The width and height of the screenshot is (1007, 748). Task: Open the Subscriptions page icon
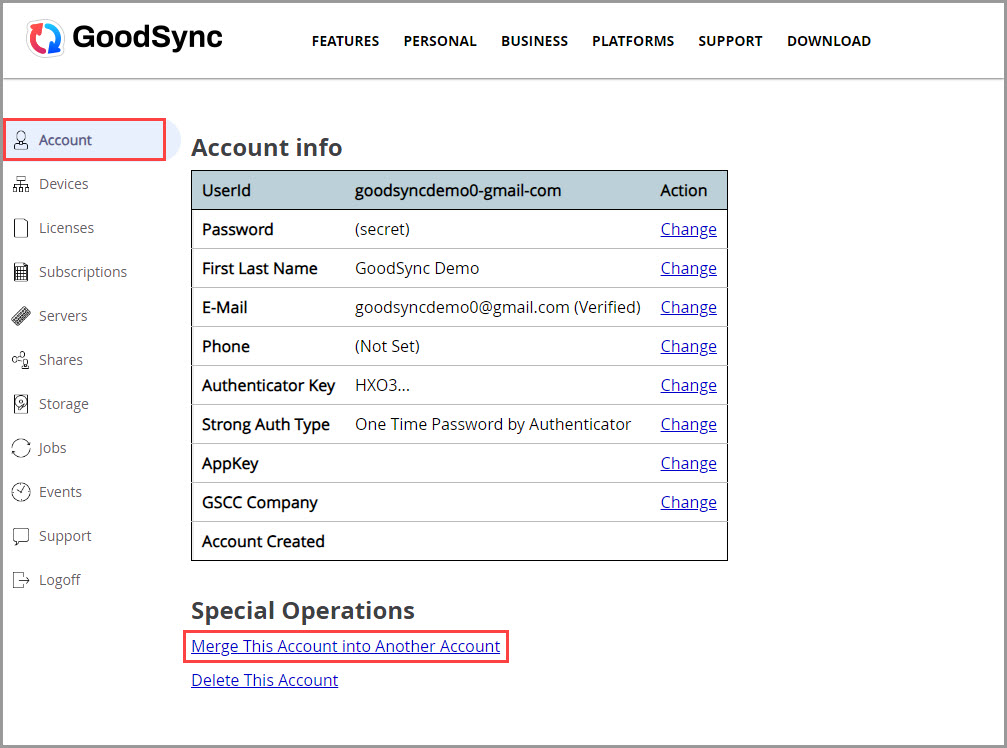click(x=22, y=271)
